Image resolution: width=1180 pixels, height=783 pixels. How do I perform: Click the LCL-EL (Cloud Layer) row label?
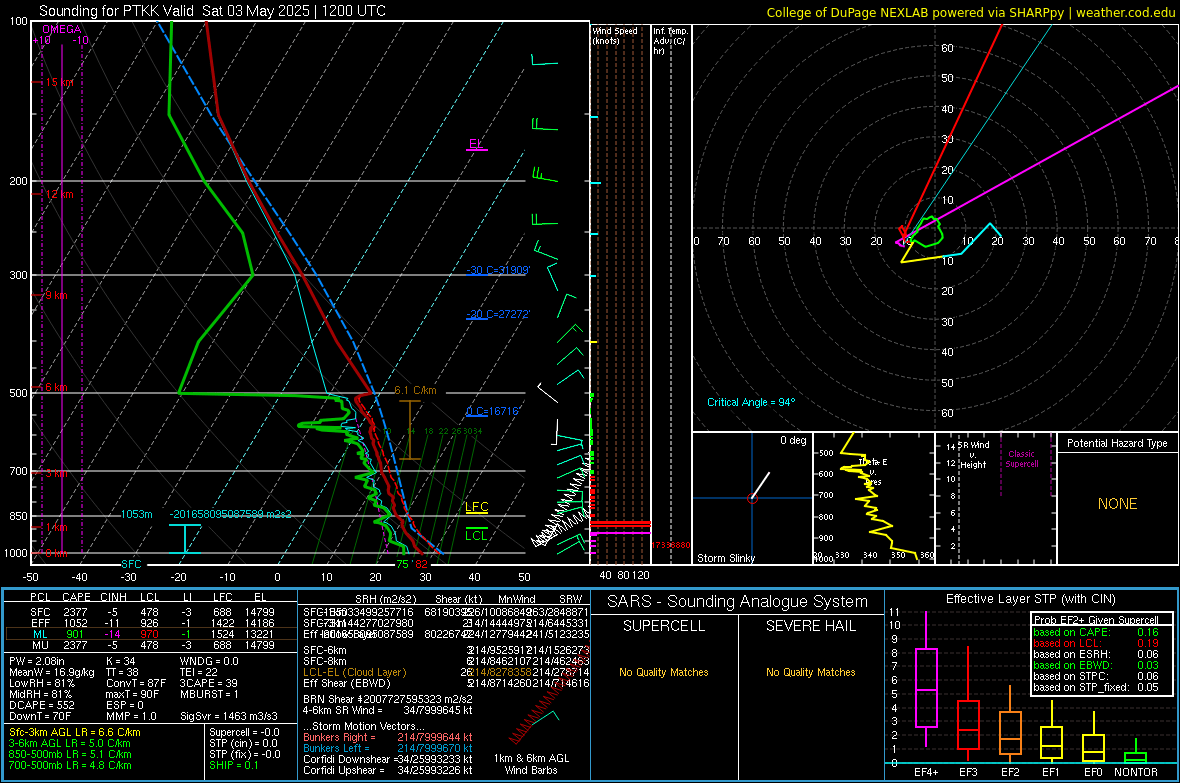click(x=354, y=672)
